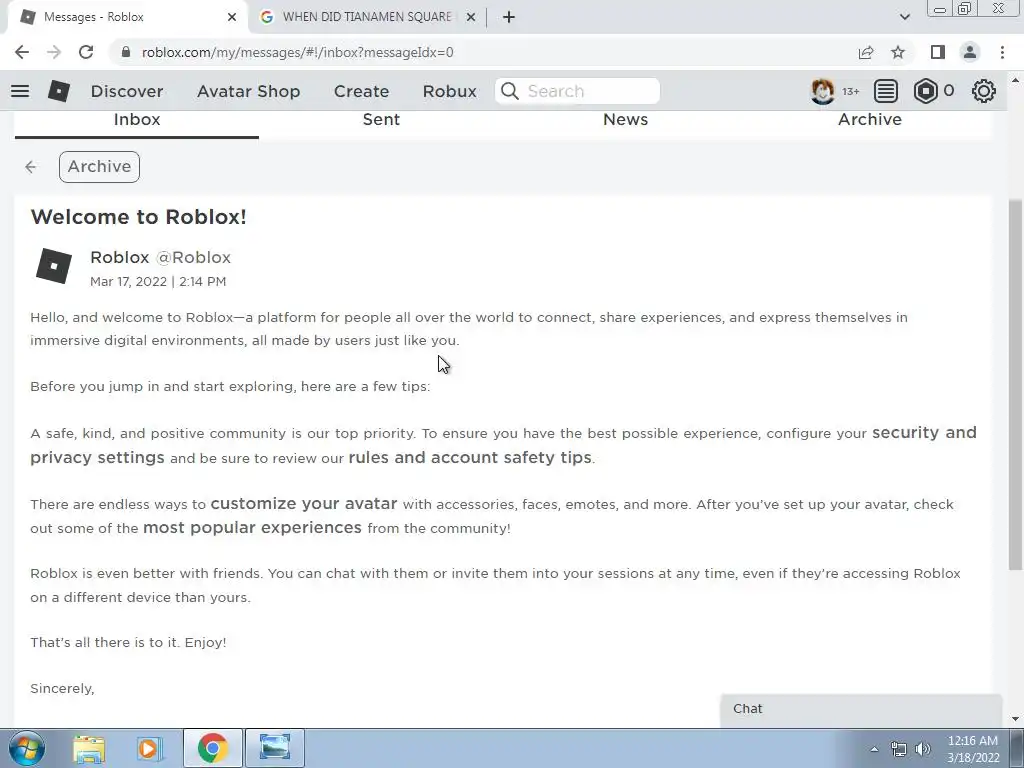
Task: Expand the Chat panel
Action: pyautogui.click(x=861, y=709)
